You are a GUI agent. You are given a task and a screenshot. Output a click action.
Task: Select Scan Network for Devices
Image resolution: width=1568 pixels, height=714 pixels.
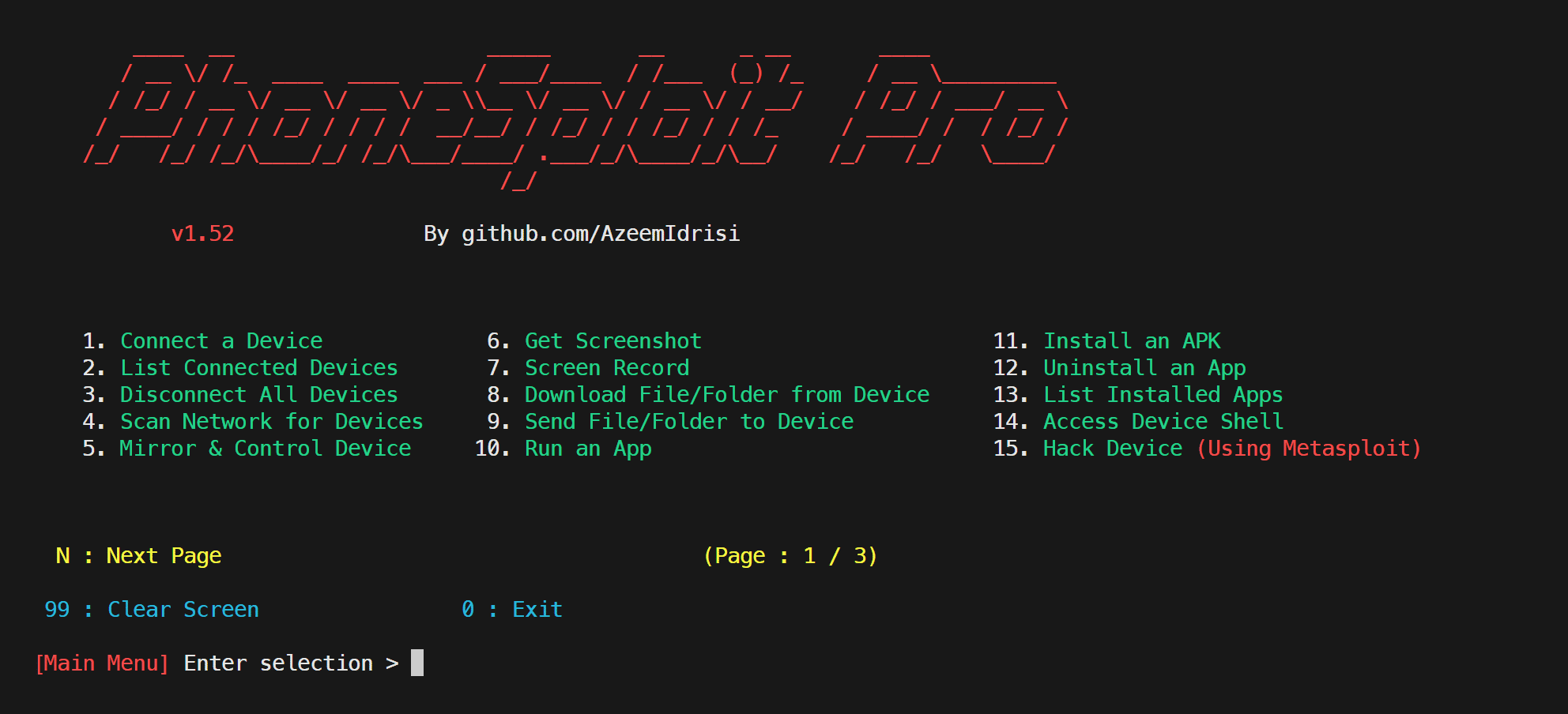pos(271,422)
